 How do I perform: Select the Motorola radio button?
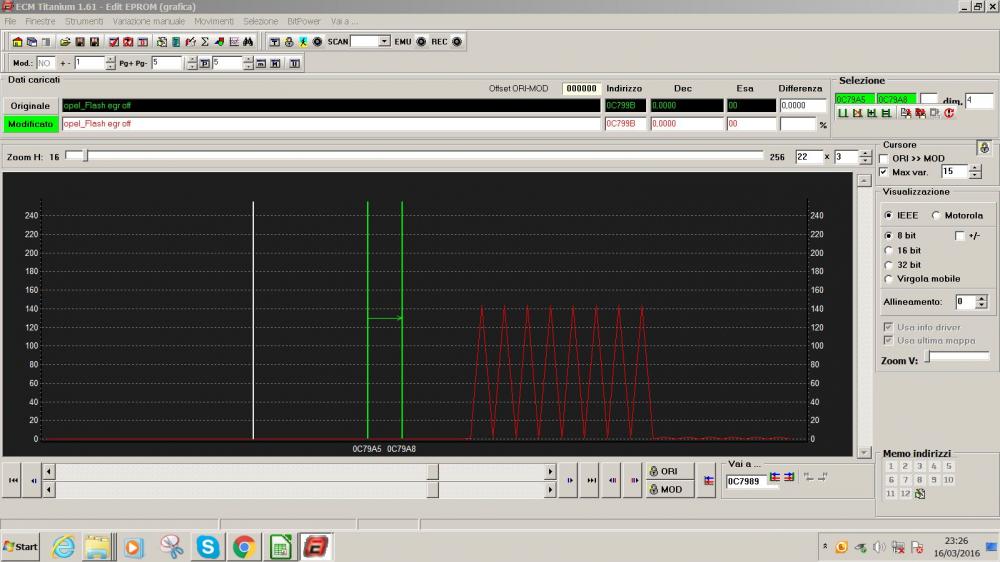click(936, 216)
